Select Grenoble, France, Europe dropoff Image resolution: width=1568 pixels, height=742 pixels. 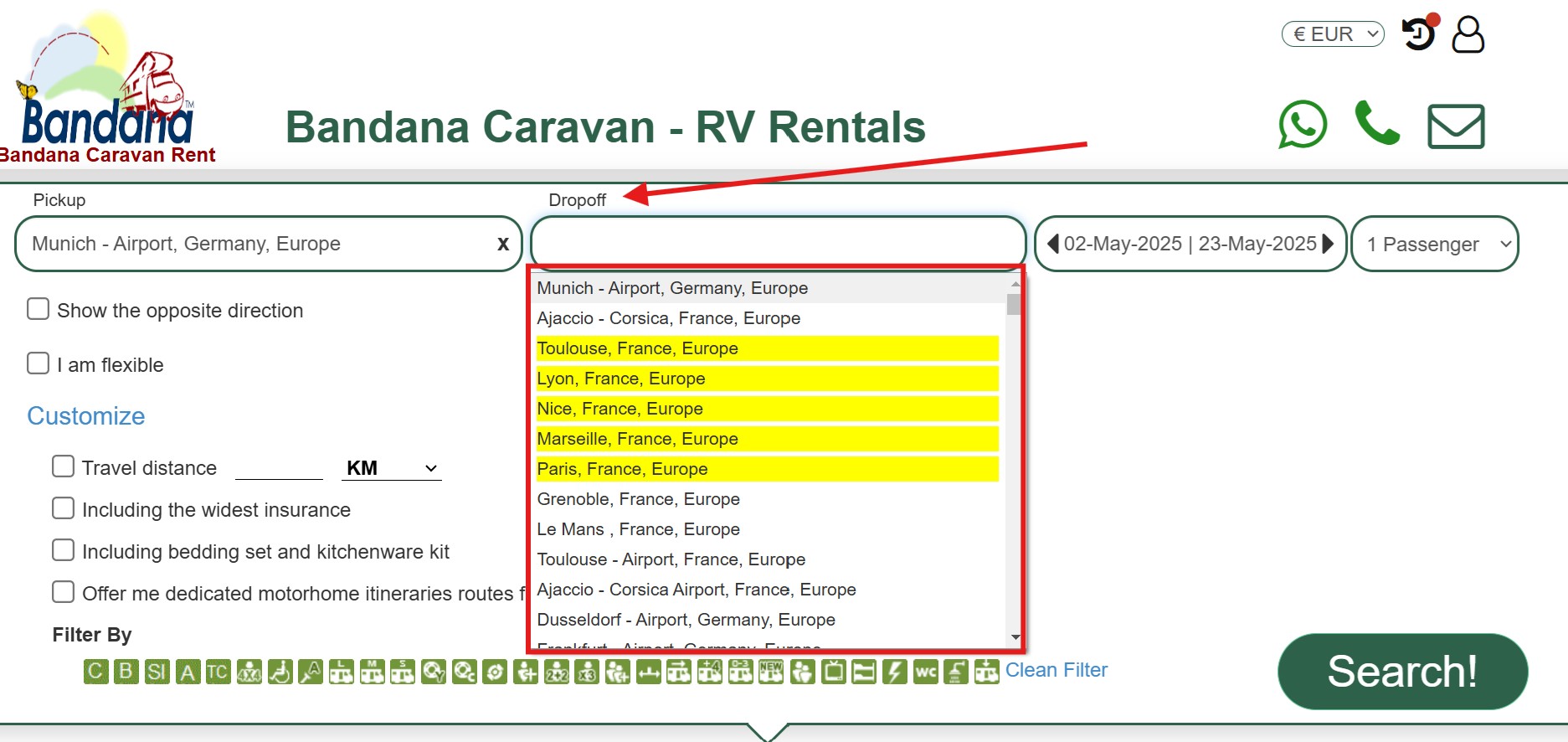[x=768, y=499]
